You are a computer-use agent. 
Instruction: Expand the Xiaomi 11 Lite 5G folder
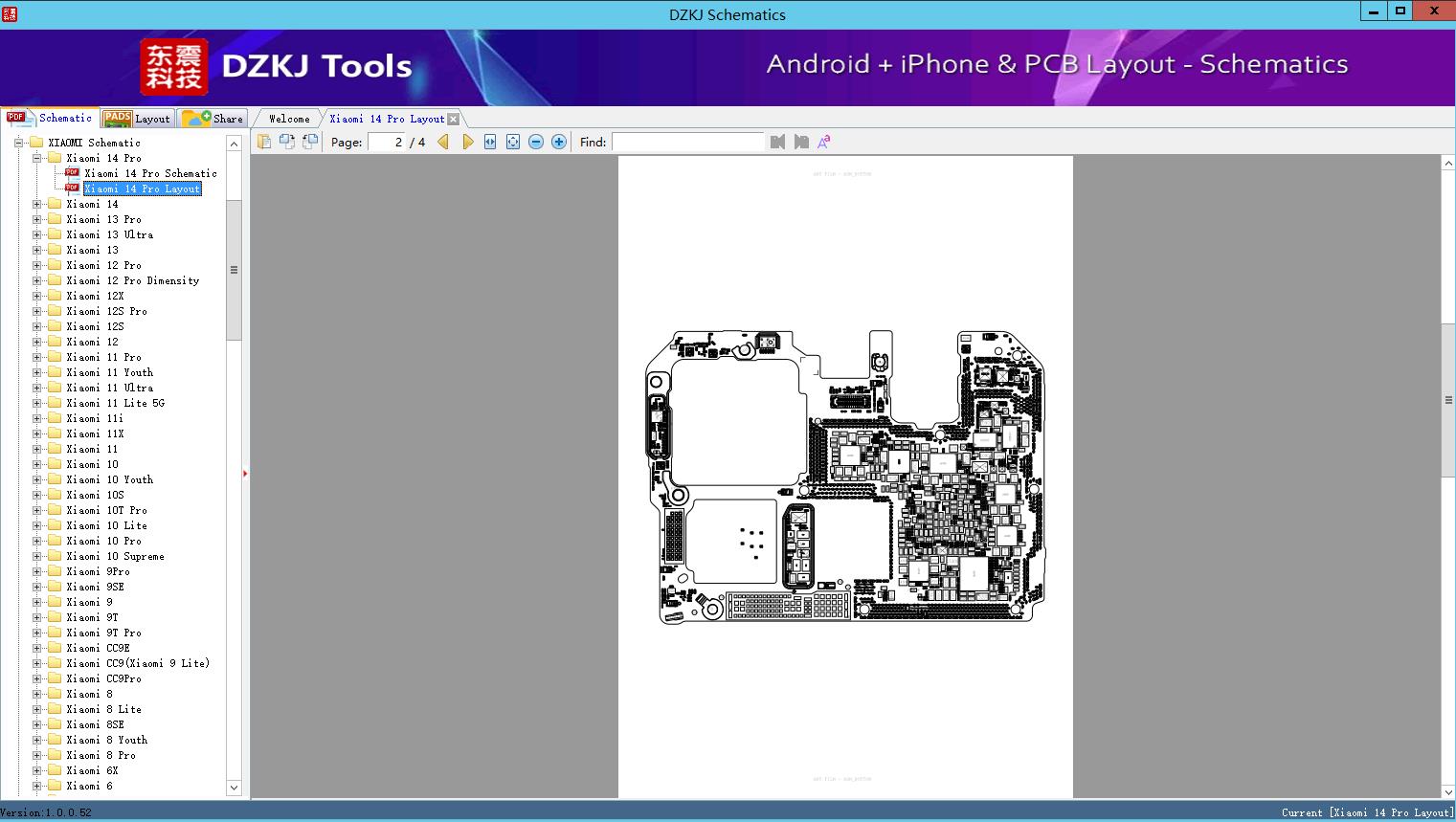click(36, 403)
